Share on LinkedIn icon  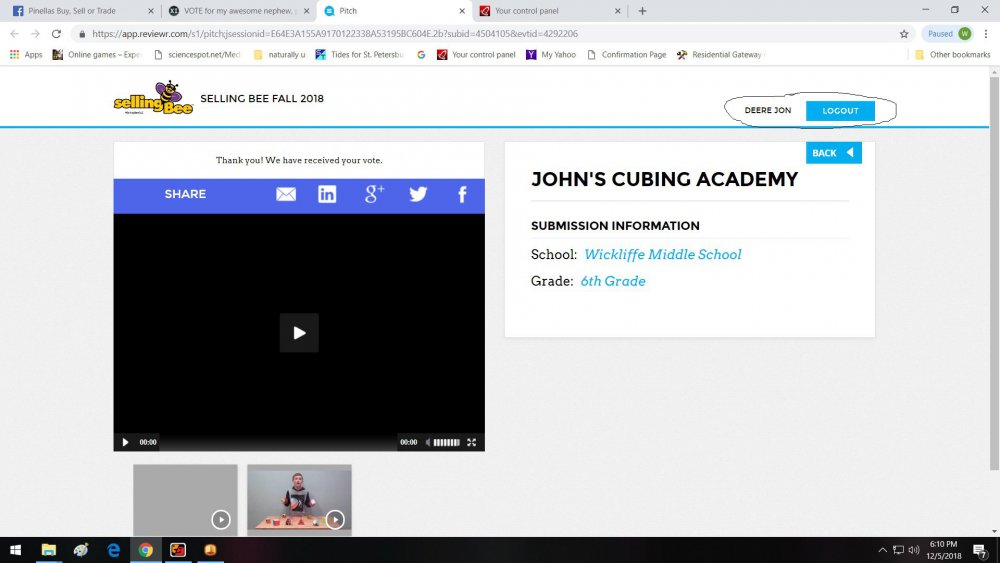pos(327,194)
